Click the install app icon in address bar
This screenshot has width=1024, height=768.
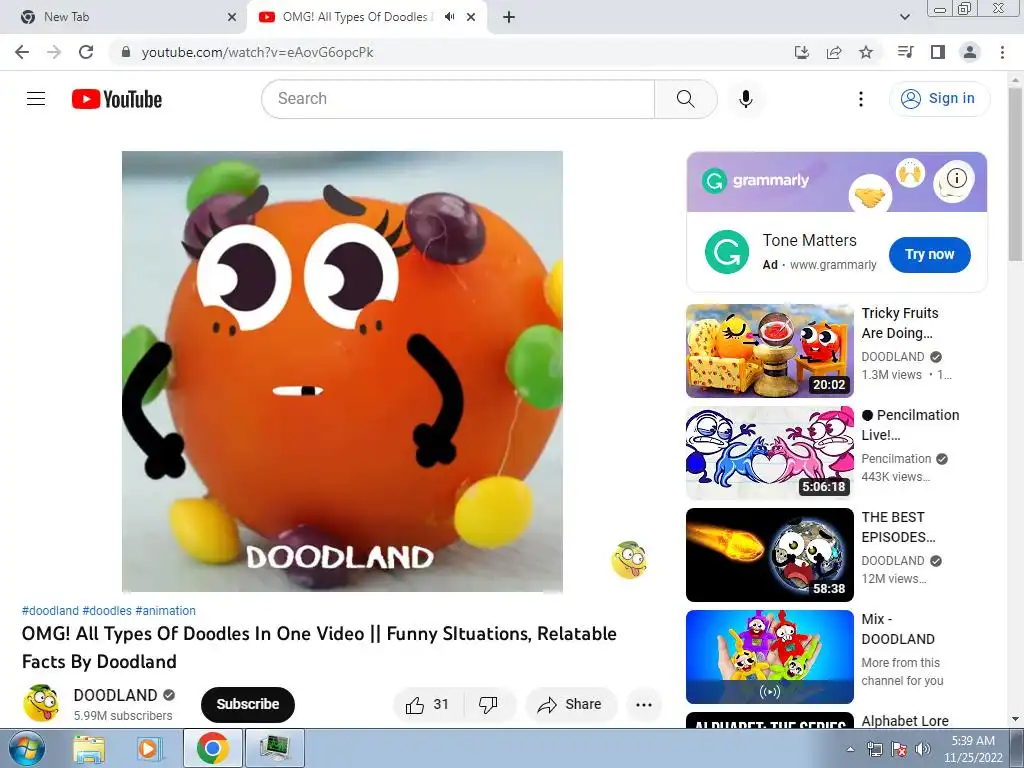coord(802,52)
